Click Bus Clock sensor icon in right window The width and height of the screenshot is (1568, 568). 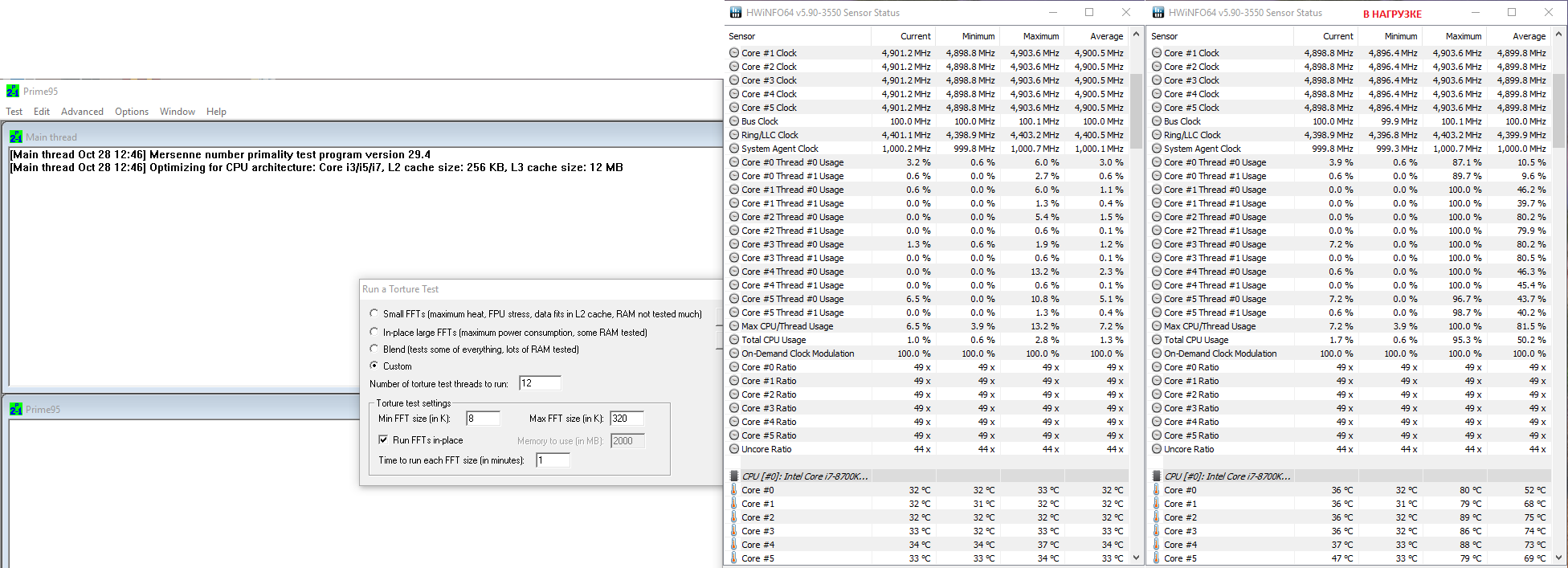tap(1157, 121)
